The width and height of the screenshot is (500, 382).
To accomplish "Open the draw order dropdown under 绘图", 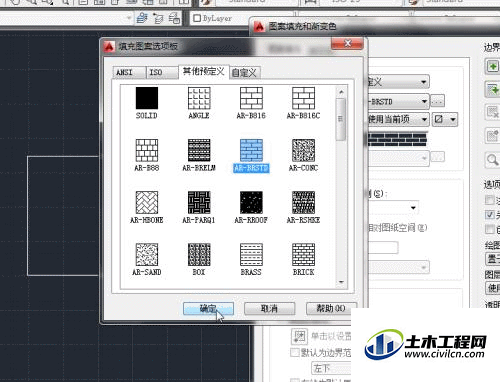I will point(493,259).
